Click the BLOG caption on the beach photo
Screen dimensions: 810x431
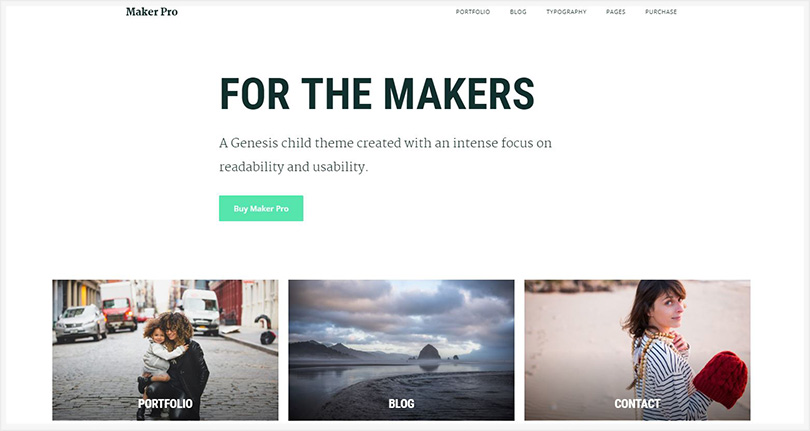click(401, 404)
